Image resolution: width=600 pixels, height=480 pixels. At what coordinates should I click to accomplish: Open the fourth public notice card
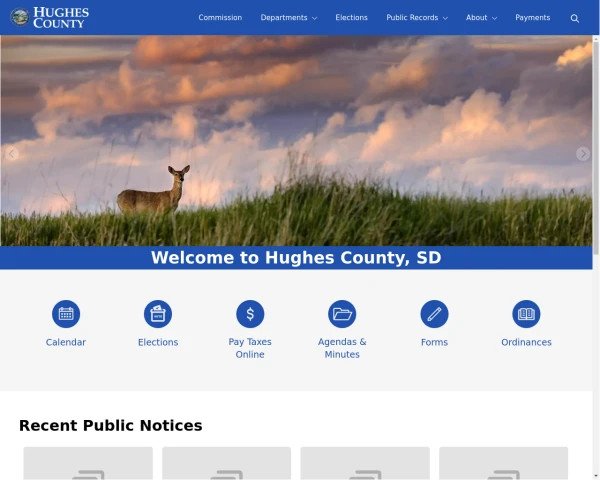[504, 463]
